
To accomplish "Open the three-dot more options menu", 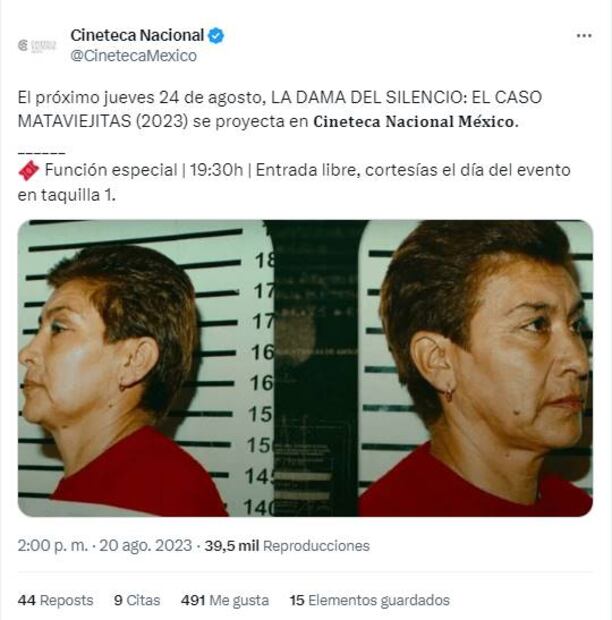I will pos(584,36).
